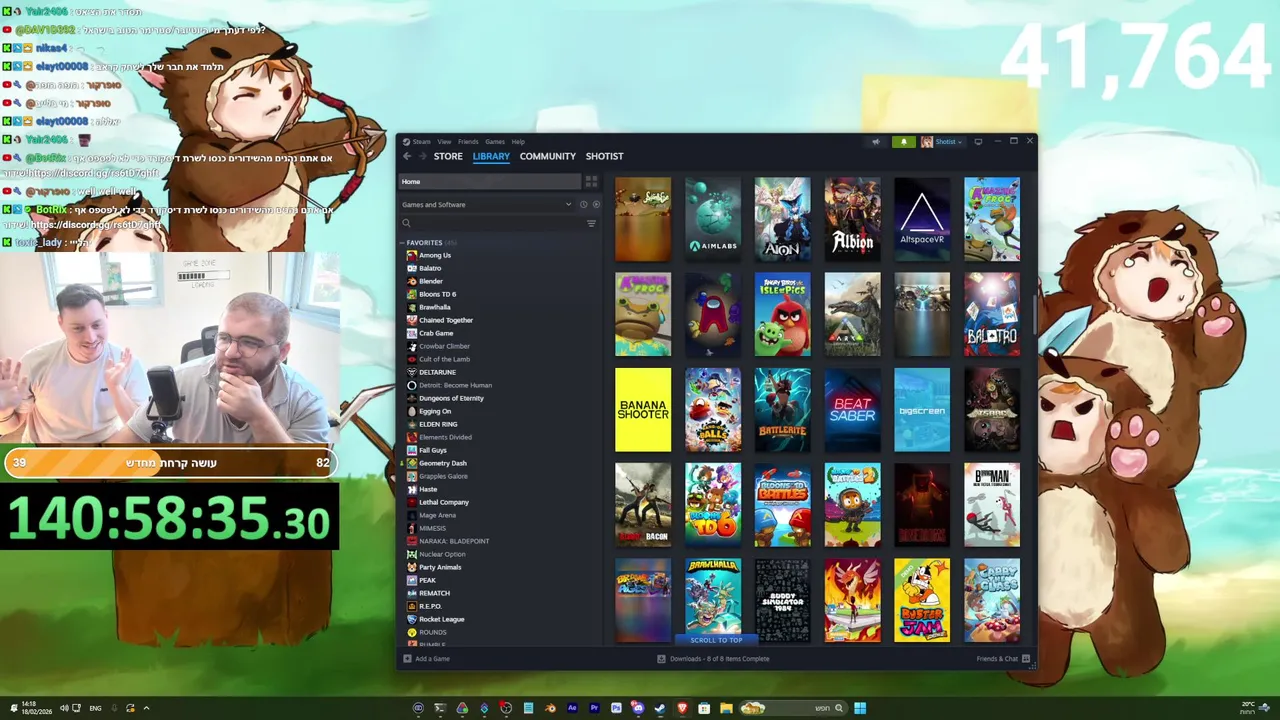Click the Among Us icon in sidebar
Image resolution: width=1280 pixels, height=720 pixels.
(x=412, y=255)
